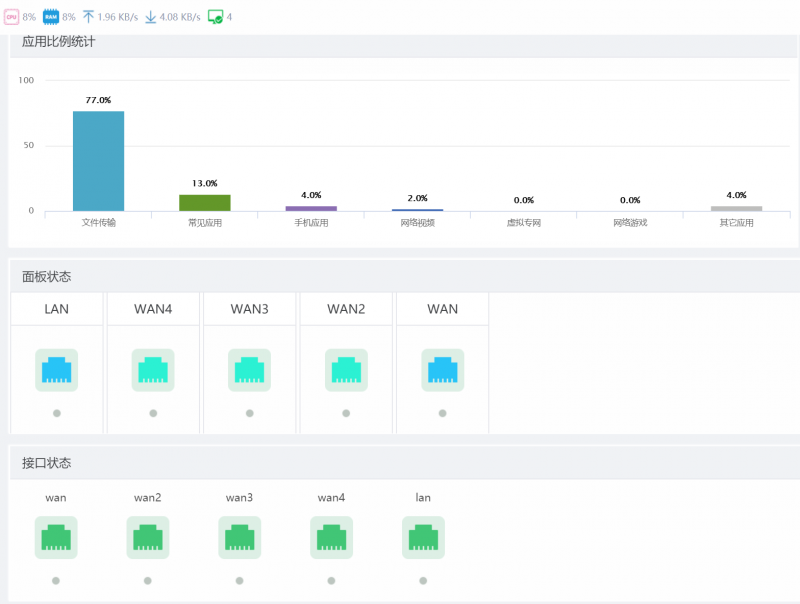Click the CPU usage icon
The width and height of the screenshot is (800, 604).
[11, 17]
